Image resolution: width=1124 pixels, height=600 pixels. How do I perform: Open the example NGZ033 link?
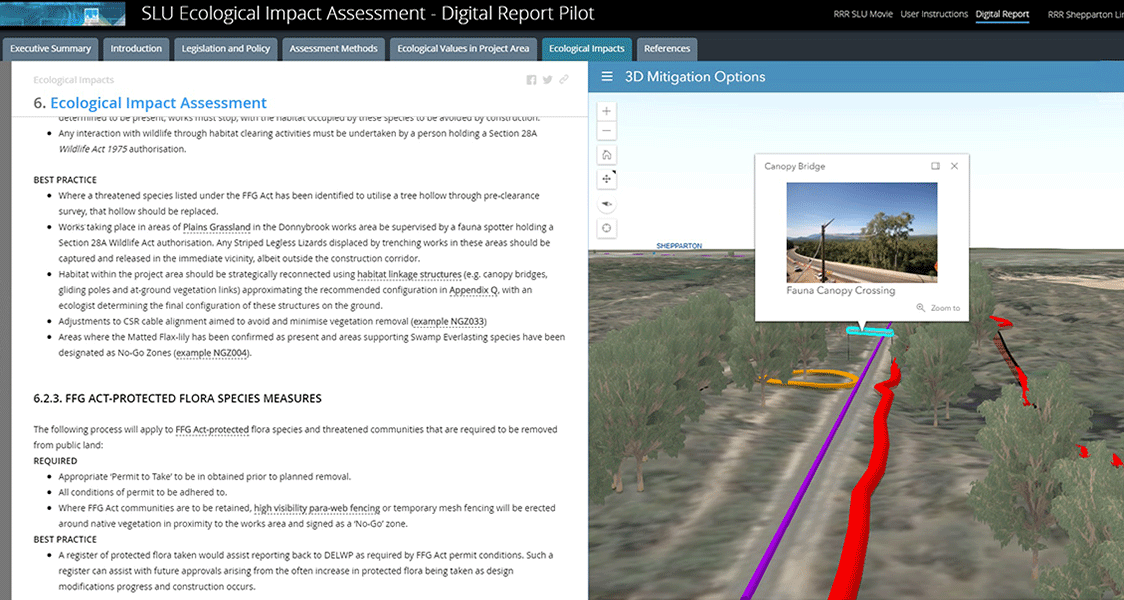coord(449,322)
